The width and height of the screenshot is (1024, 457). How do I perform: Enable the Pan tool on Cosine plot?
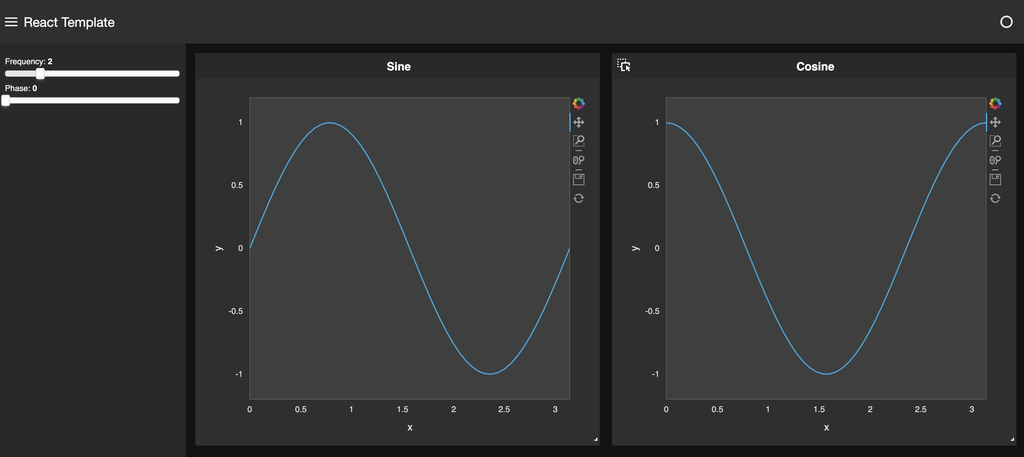[x=995, y=122]
